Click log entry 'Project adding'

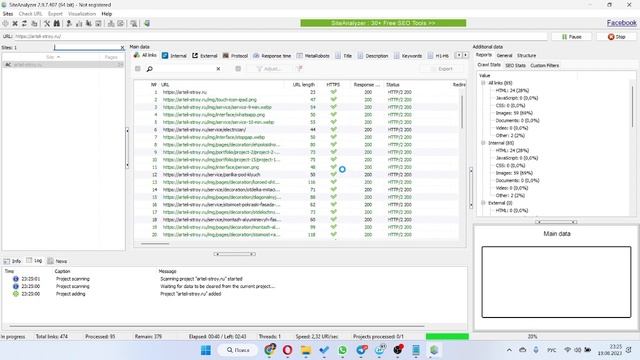pos(71,294)
